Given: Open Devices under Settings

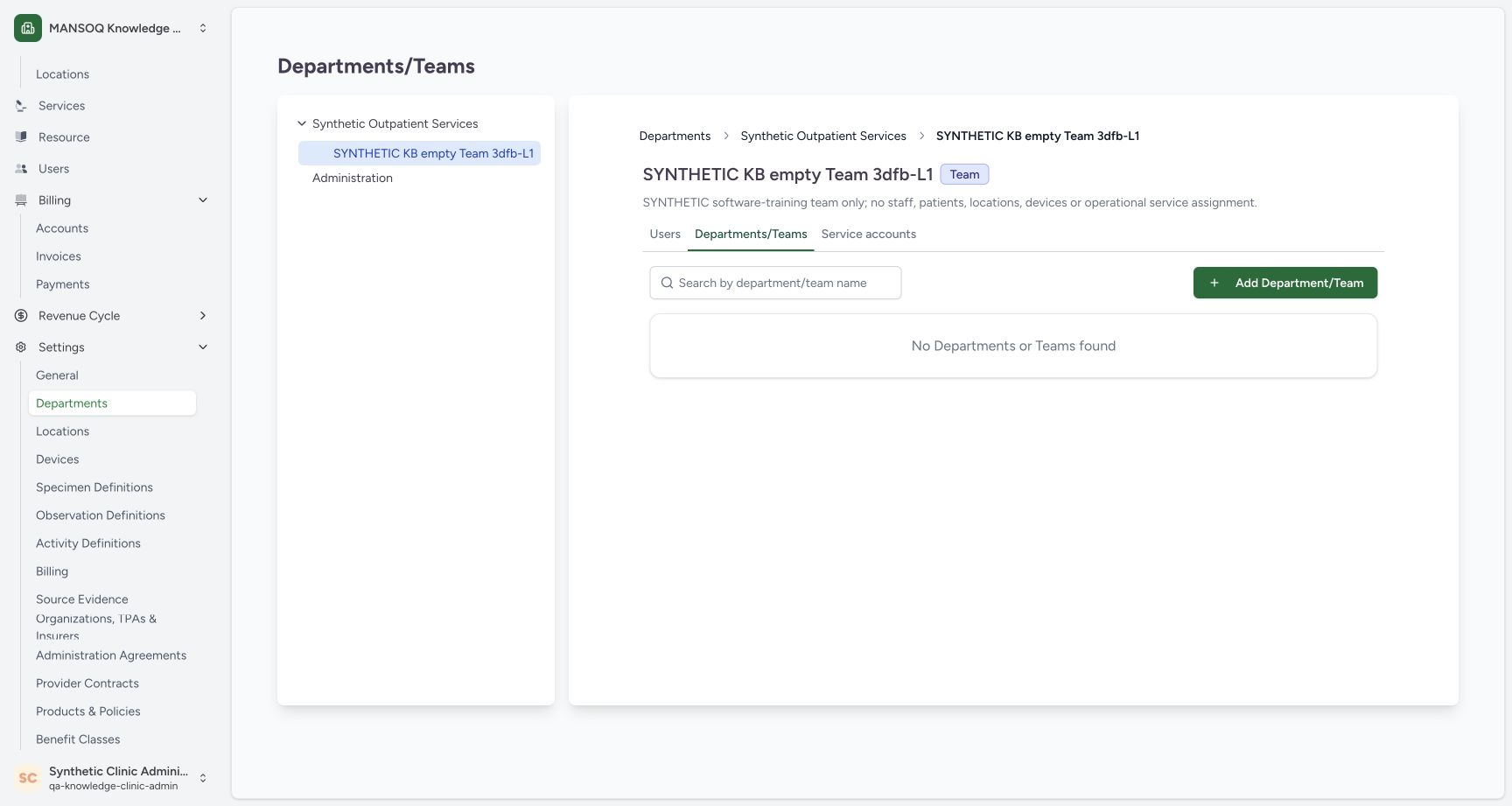Looking at the screenshot, I should (58, 459).
